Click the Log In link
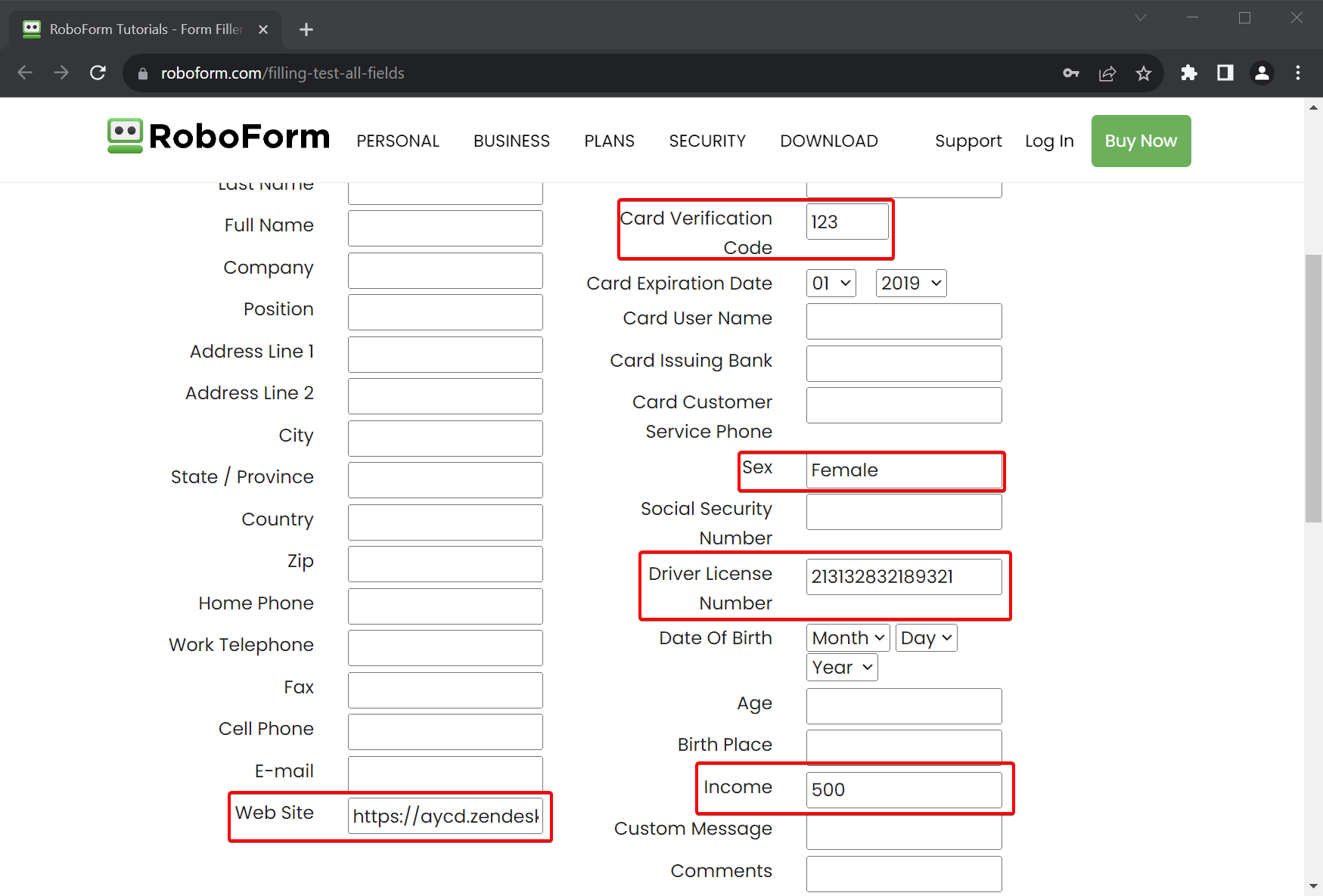The image size is (1323, 896). click(x=1049, y=141)
